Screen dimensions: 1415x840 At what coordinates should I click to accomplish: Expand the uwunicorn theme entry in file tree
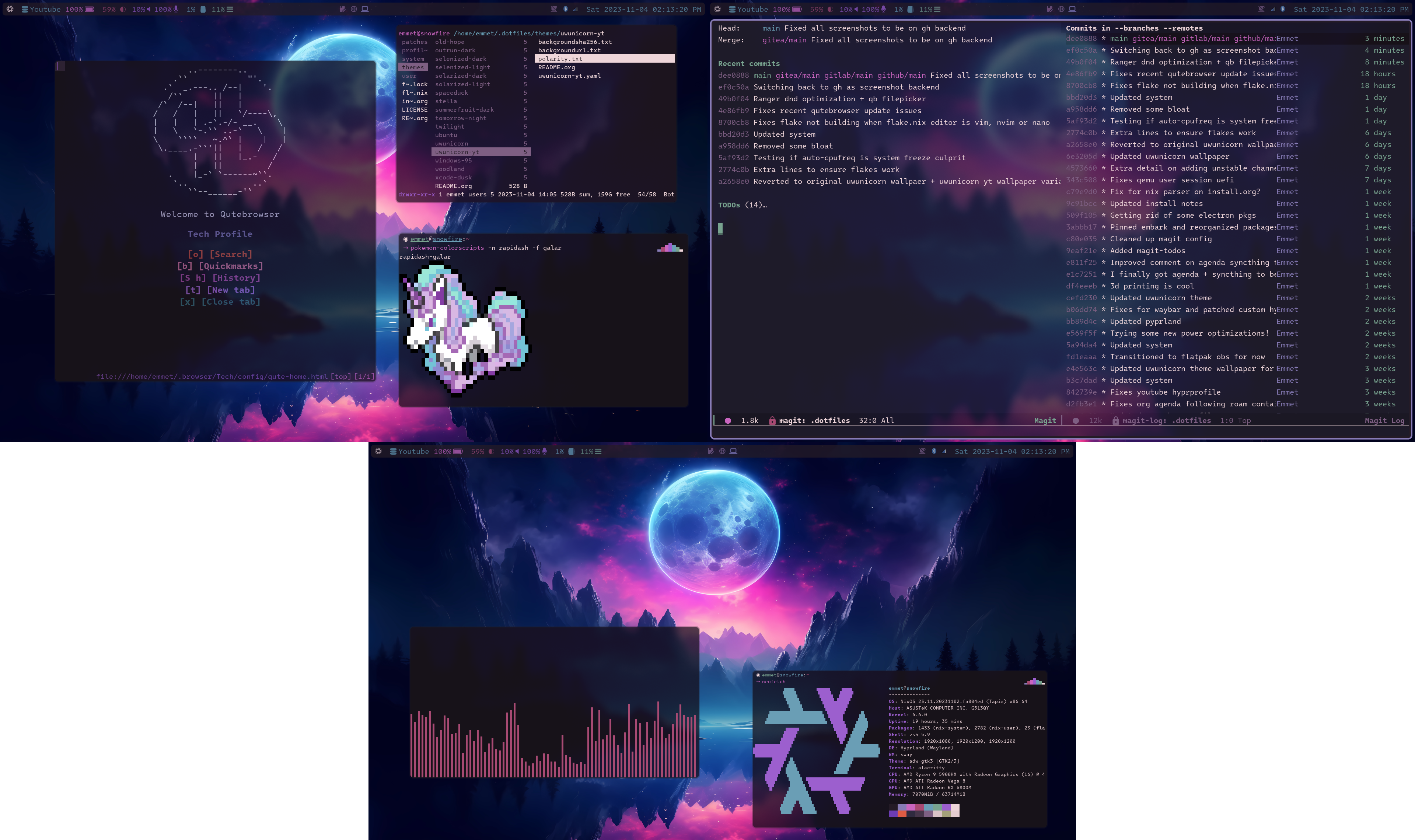click(452, 143)
